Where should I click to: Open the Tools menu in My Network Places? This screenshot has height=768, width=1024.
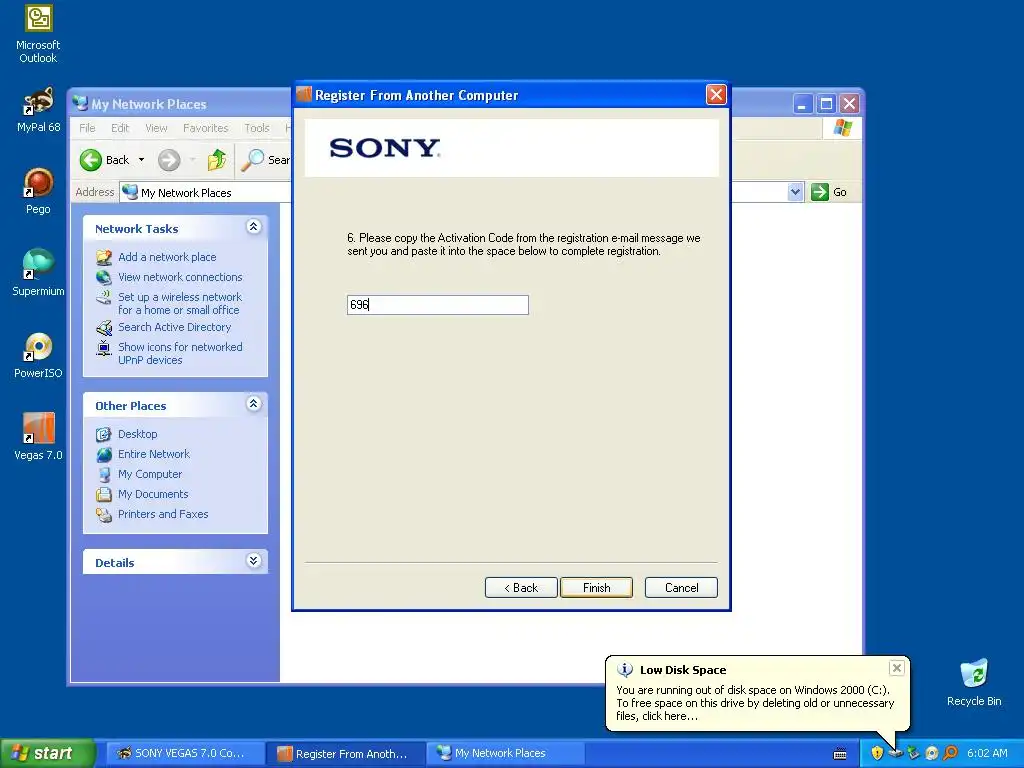pos(257,128)
